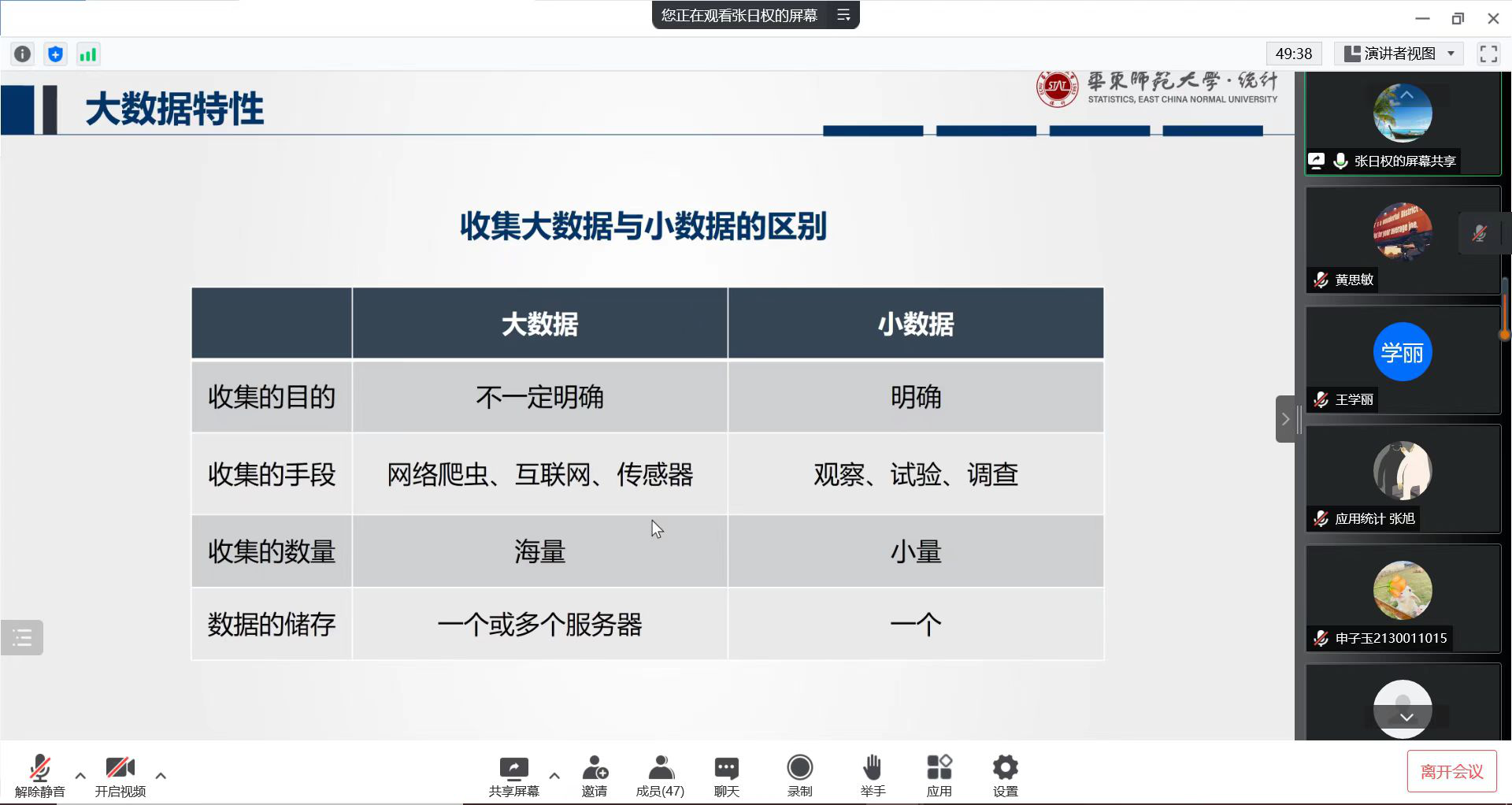This screenshot has width=1512, height=805.
Task: Open the 演讲者视图 view dropdown
Action: 1400,54
